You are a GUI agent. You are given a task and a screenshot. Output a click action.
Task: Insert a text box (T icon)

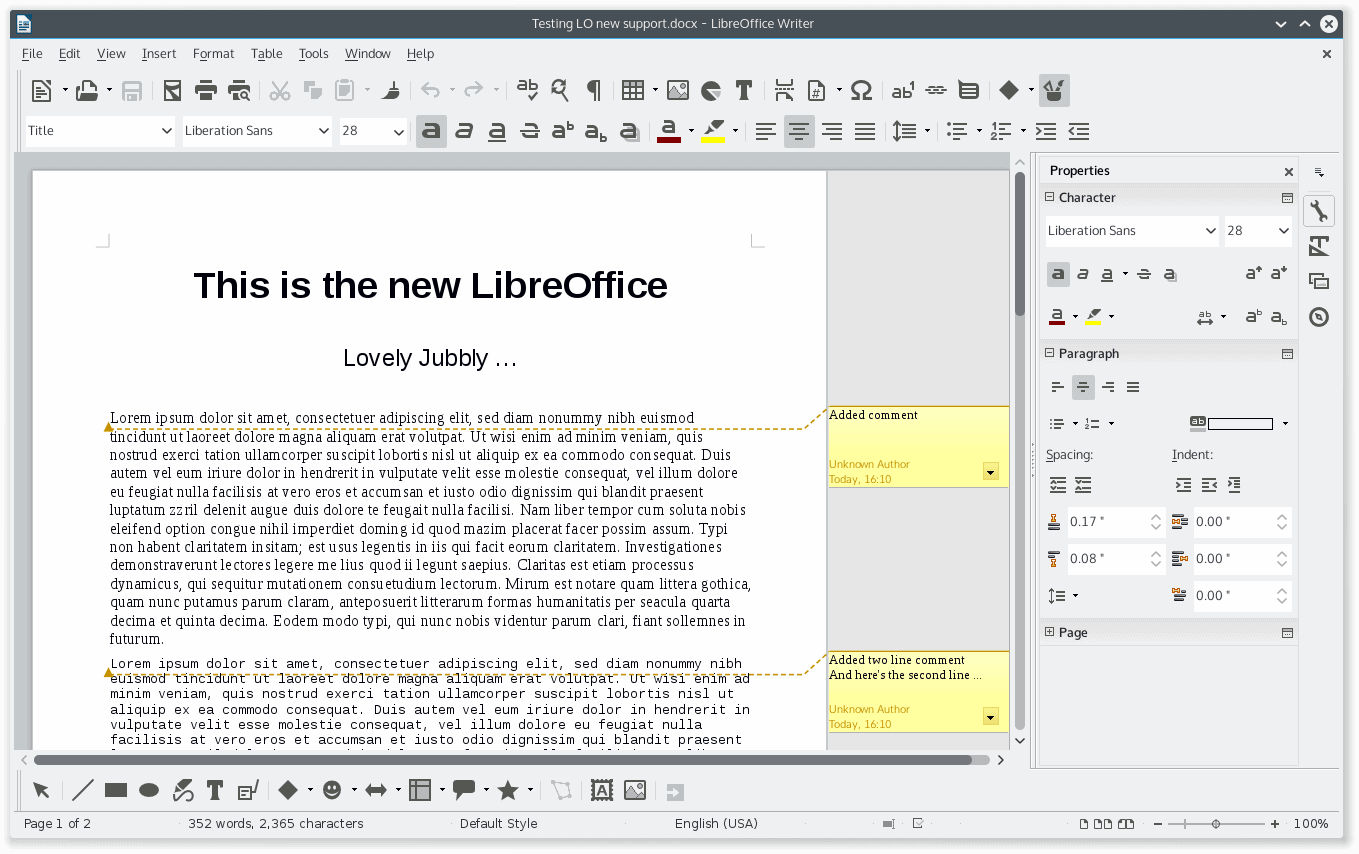point(743,91)
